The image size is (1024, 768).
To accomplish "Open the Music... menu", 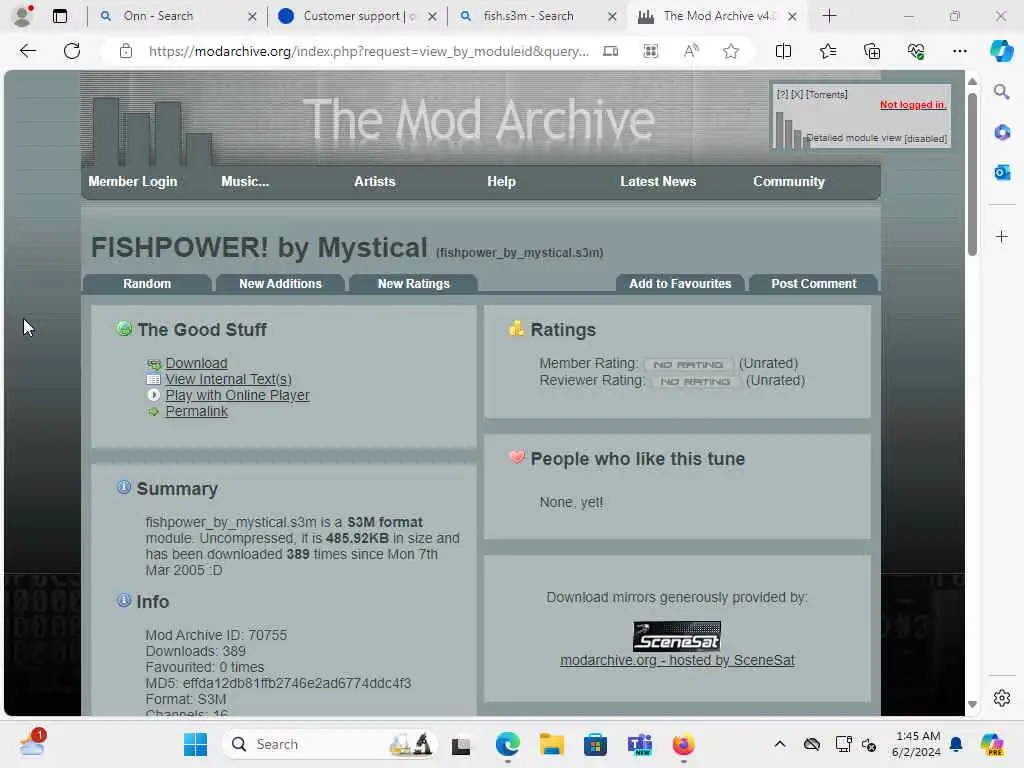I will point(245,182).
